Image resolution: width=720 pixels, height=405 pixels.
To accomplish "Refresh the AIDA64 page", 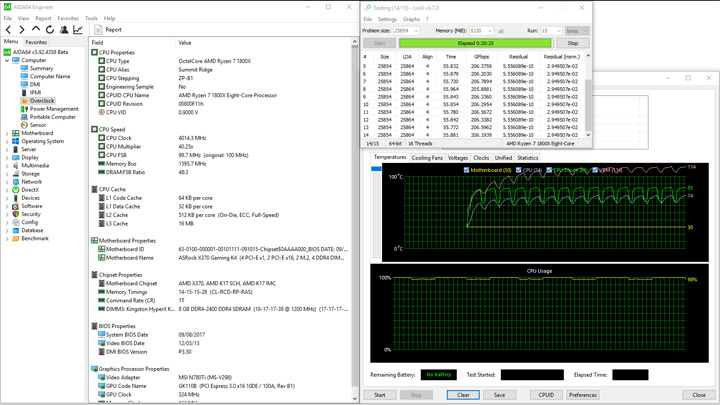I will point(50,30).
